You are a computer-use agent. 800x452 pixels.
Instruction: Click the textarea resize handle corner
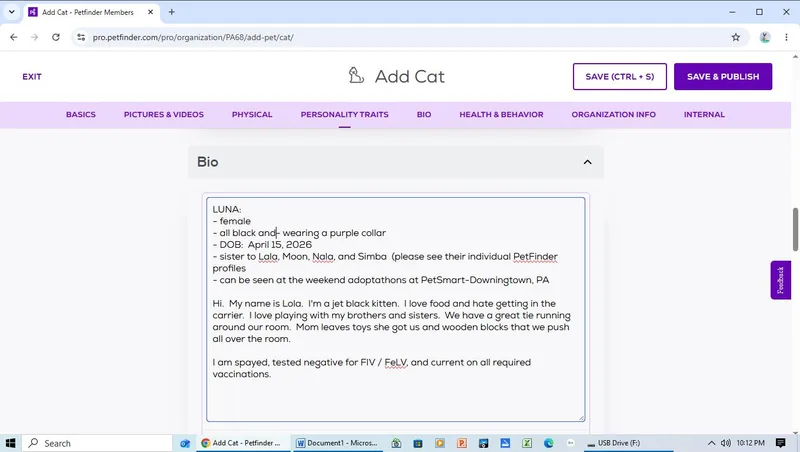(581, 418)
